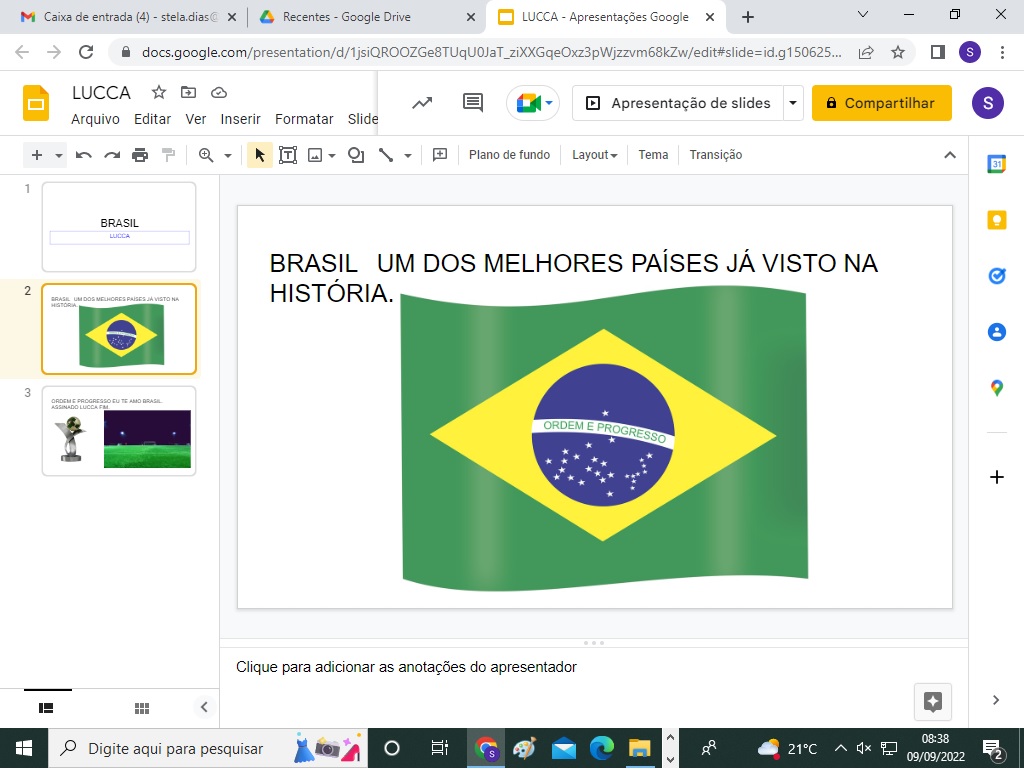Image resolution: width=1024 pixels, height=769 pixels.
Task: Click the speaker notes field
Action: tap(593, 667)
